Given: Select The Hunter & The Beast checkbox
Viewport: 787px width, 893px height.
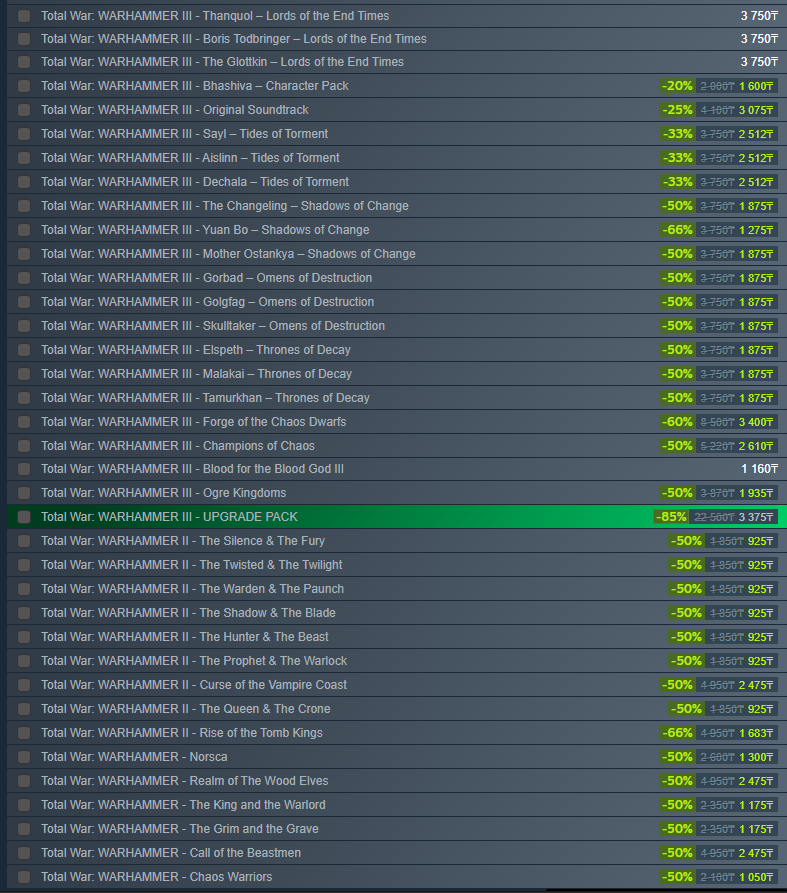Looking at the screenshot, I should [x=24, y=637].
